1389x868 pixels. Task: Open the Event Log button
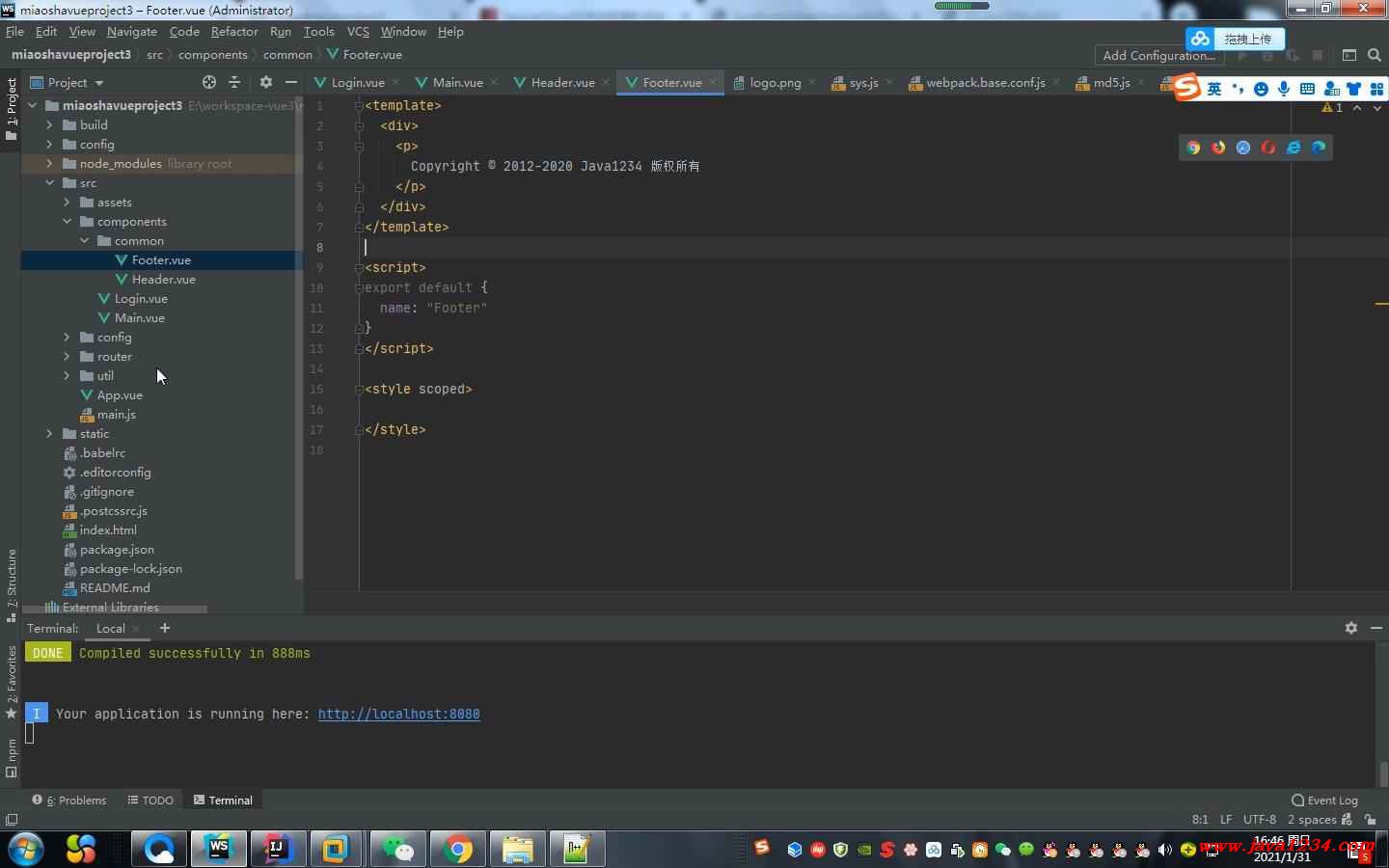coord(1324,800)
